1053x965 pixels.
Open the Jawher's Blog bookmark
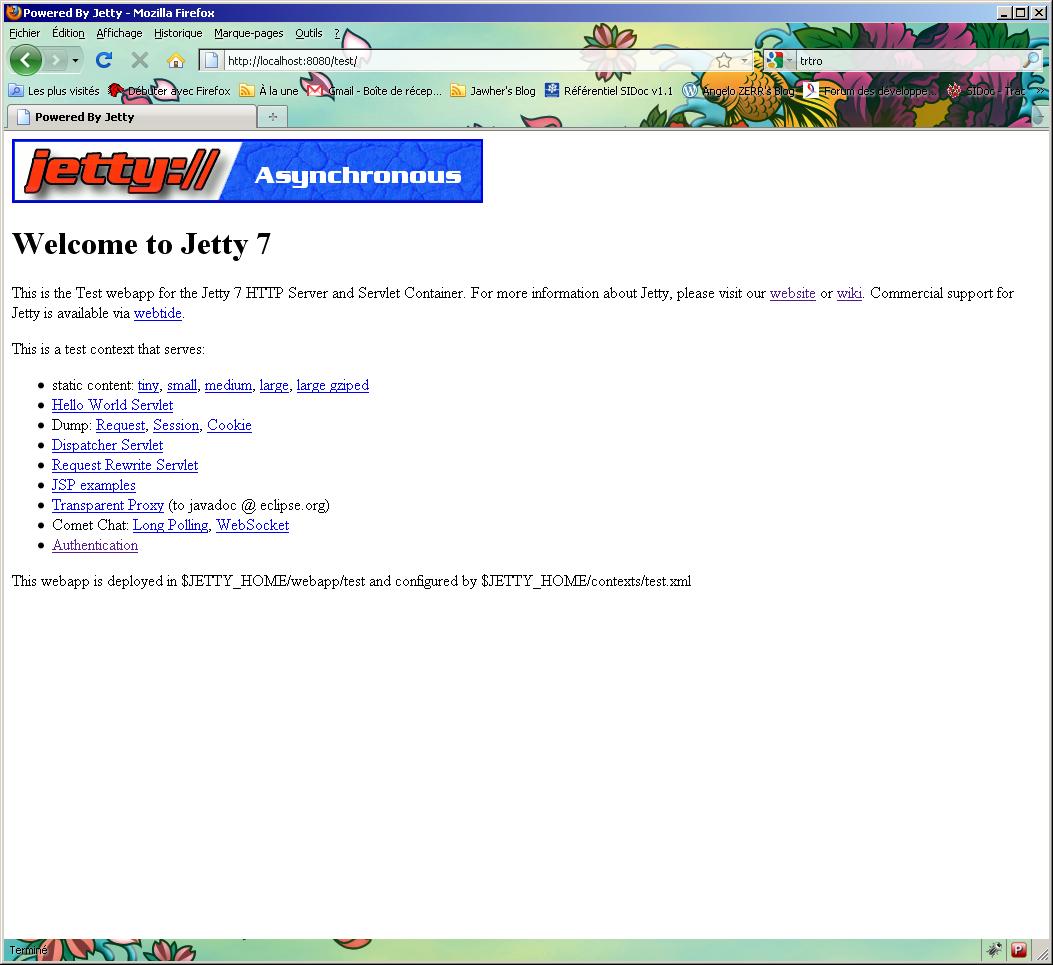point(494,91)
